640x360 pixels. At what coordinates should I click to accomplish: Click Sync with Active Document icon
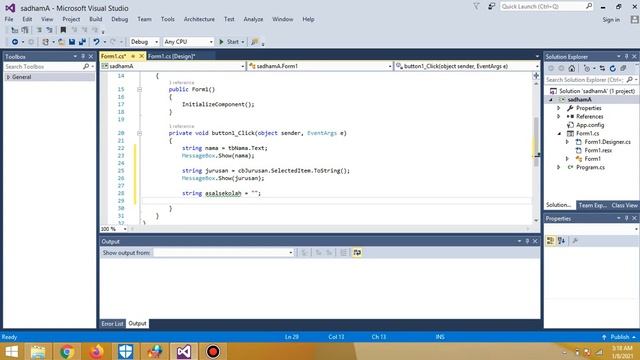(x=602, y=69)
